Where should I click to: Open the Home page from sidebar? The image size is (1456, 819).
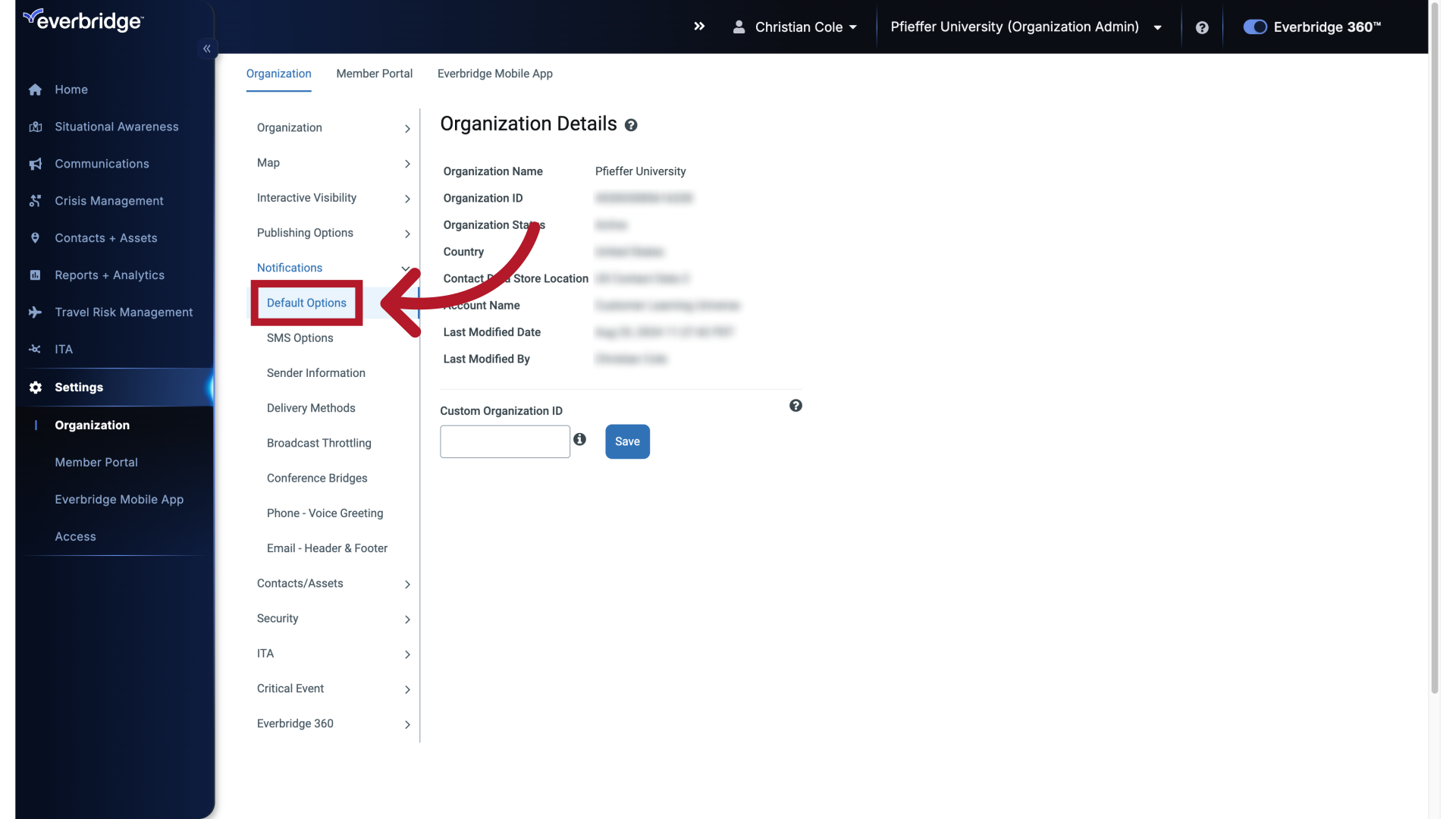(71, 89)
